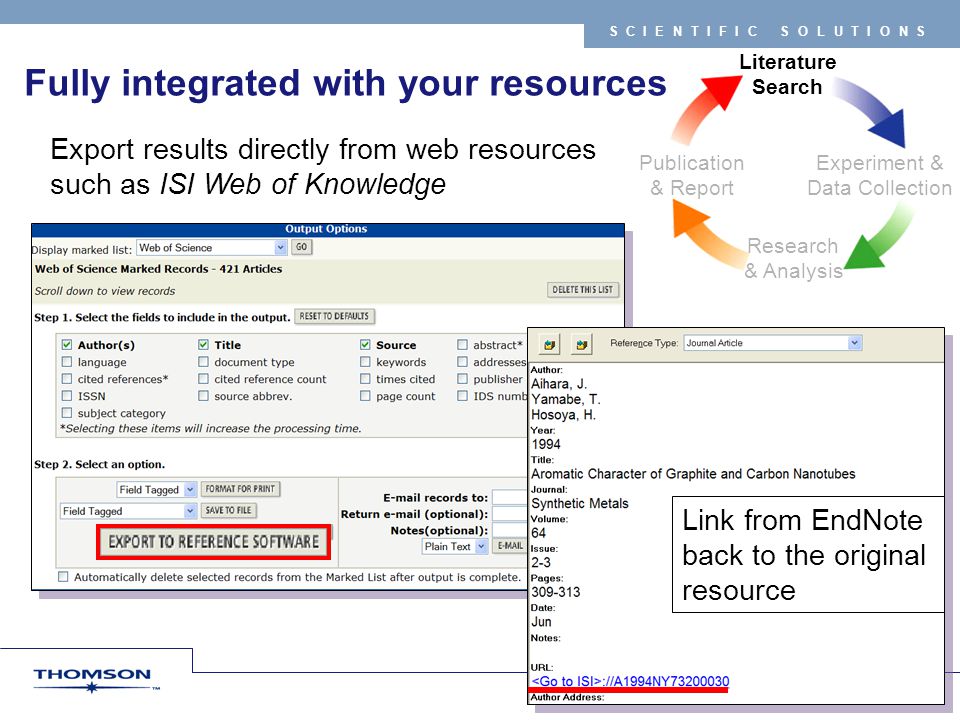960x720 pixels.
Task: Click the Save to File button
Action: pos(228,511)
